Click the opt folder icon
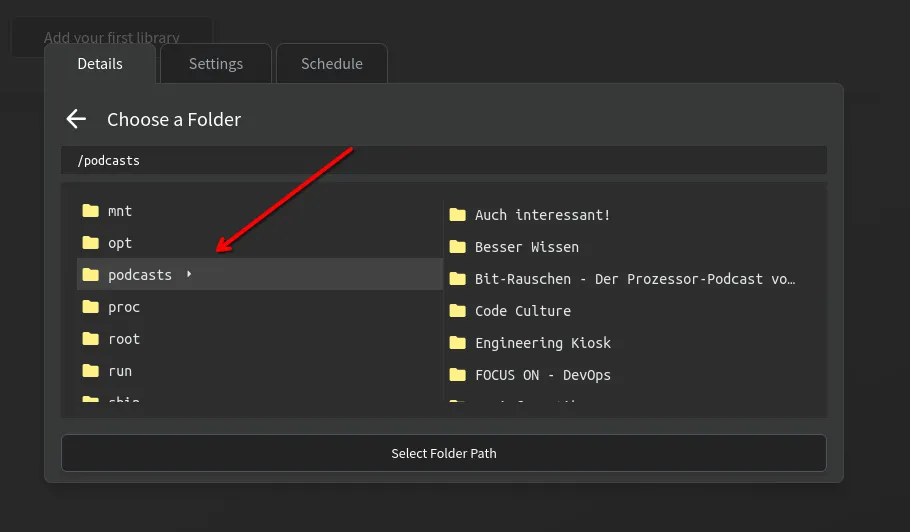This screenshot has width=910, height=532. coord(91,243)
